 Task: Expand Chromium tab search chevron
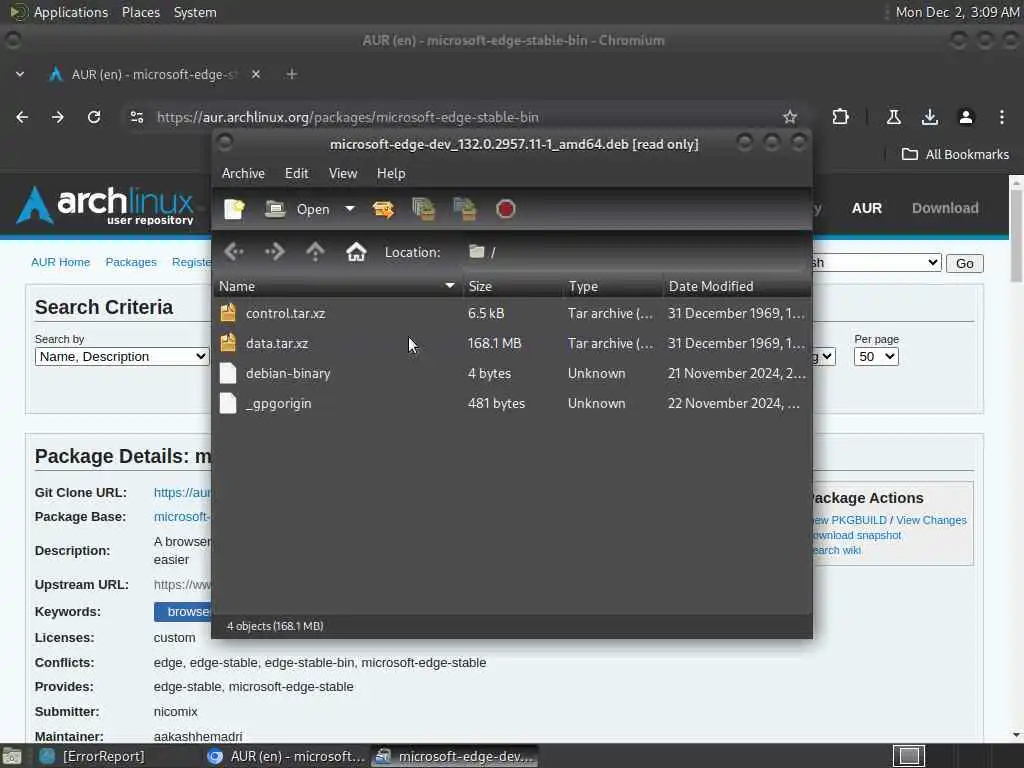click(x=20, y=74)
